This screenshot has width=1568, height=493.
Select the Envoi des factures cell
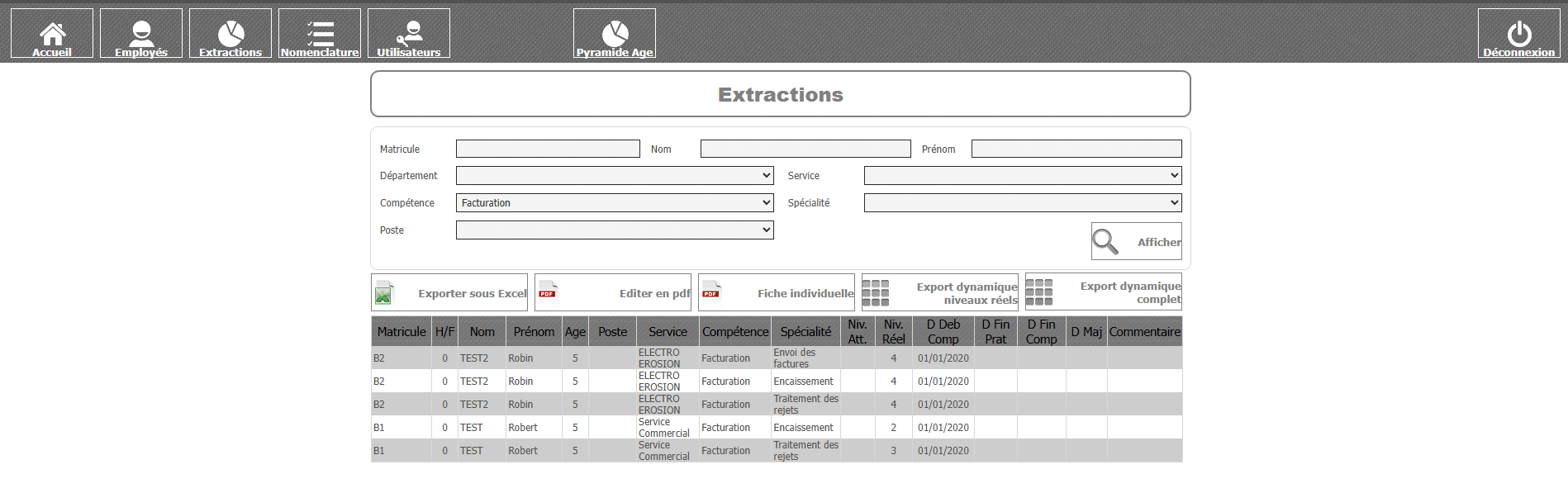coord(805,358)
